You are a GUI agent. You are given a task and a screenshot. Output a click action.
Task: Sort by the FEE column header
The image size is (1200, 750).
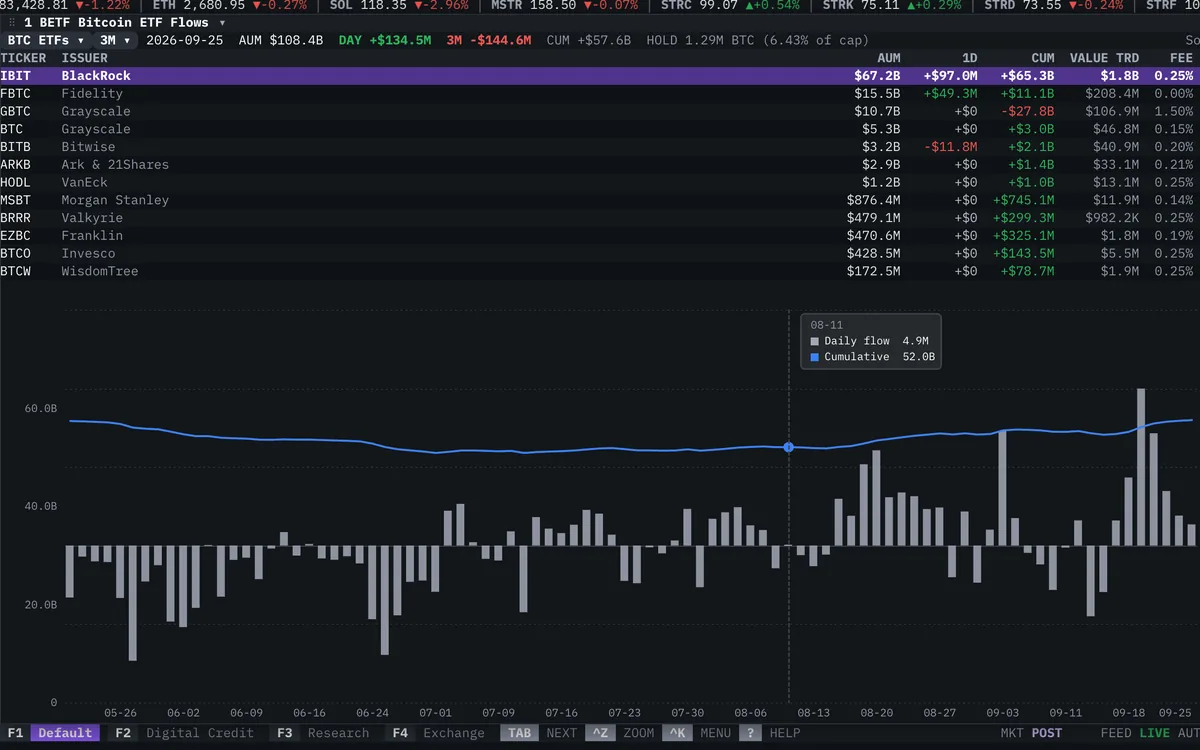[1181, 58]
